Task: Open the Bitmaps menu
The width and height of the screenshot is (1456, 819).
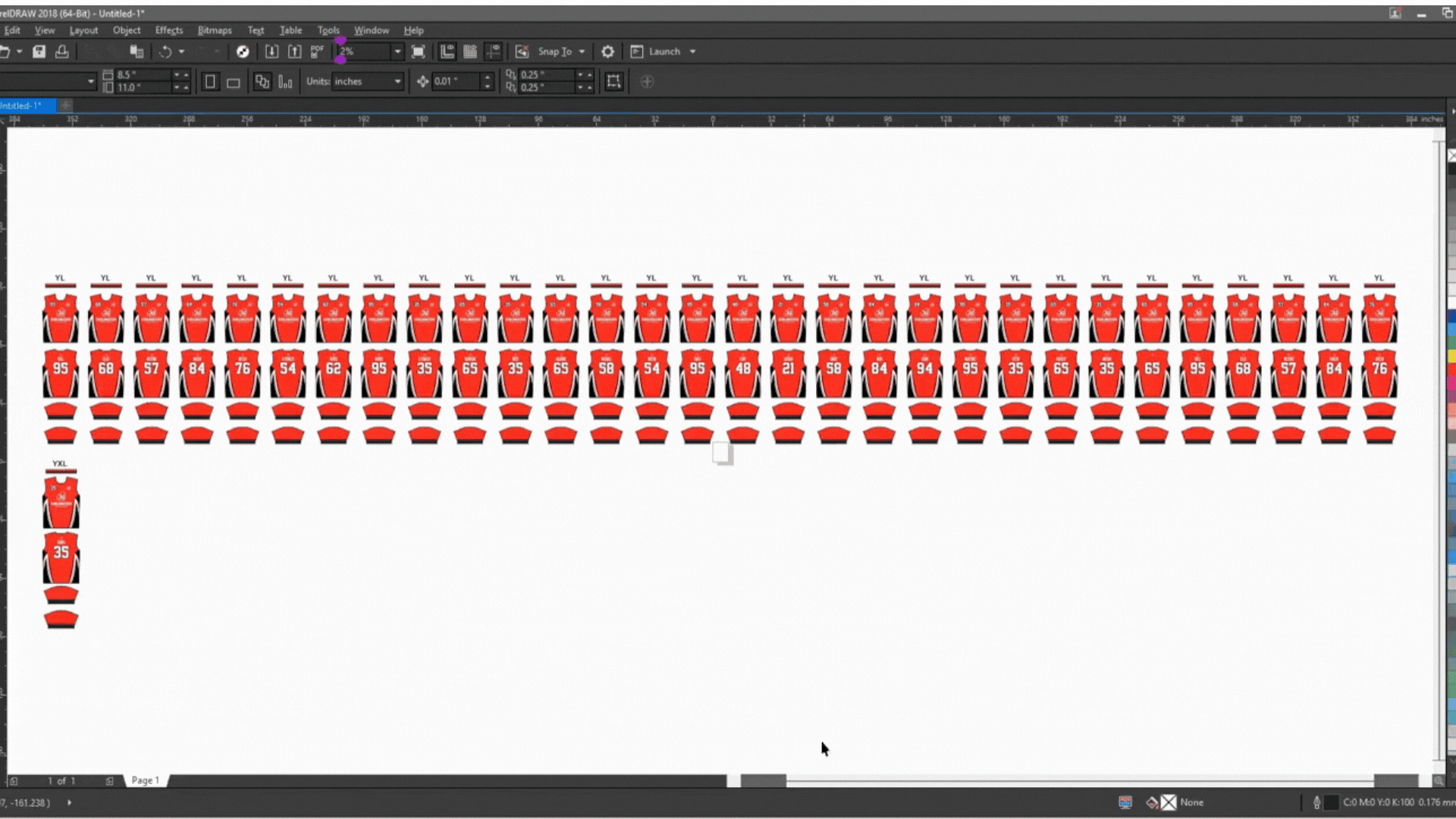Action: pos(215,30)
